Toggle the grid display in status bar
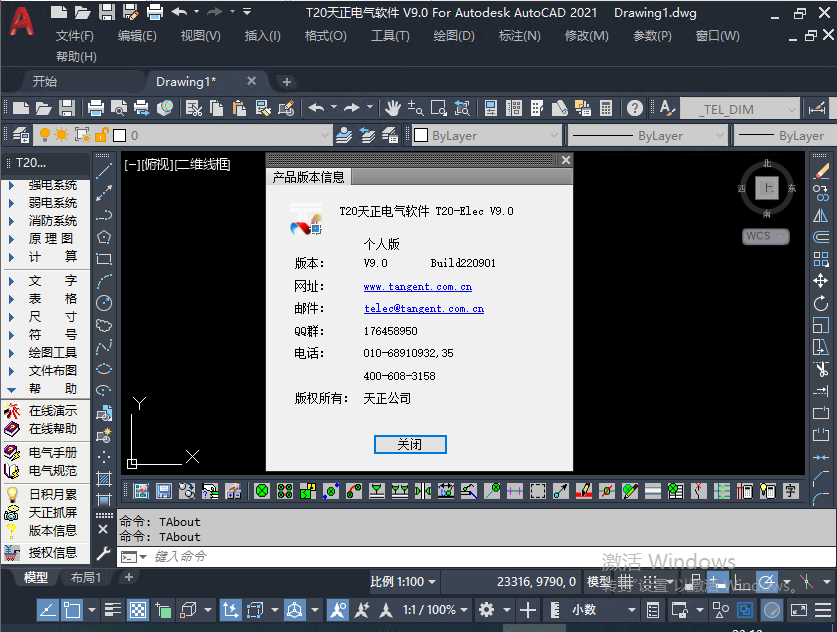837x632 pixels. [x=625, y=581]
